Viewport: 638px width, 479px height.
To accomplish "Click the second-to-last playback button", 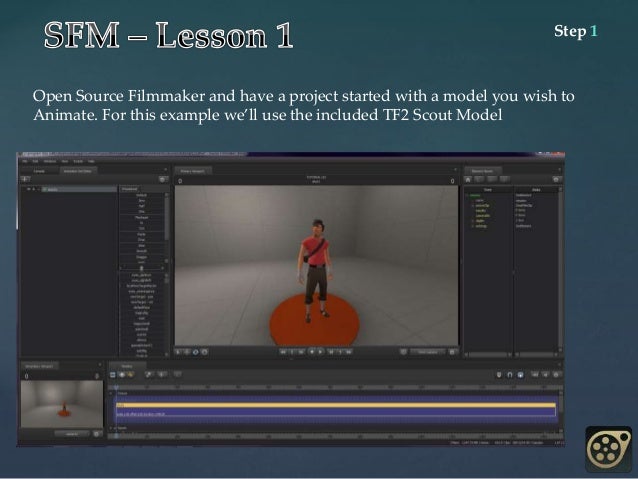I will pyautogui.click(x=340, y=352).
